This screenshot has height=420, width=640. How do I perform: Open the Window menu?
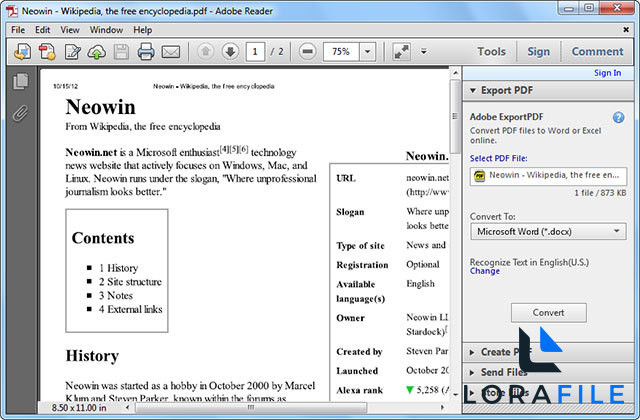click(106, 30)
